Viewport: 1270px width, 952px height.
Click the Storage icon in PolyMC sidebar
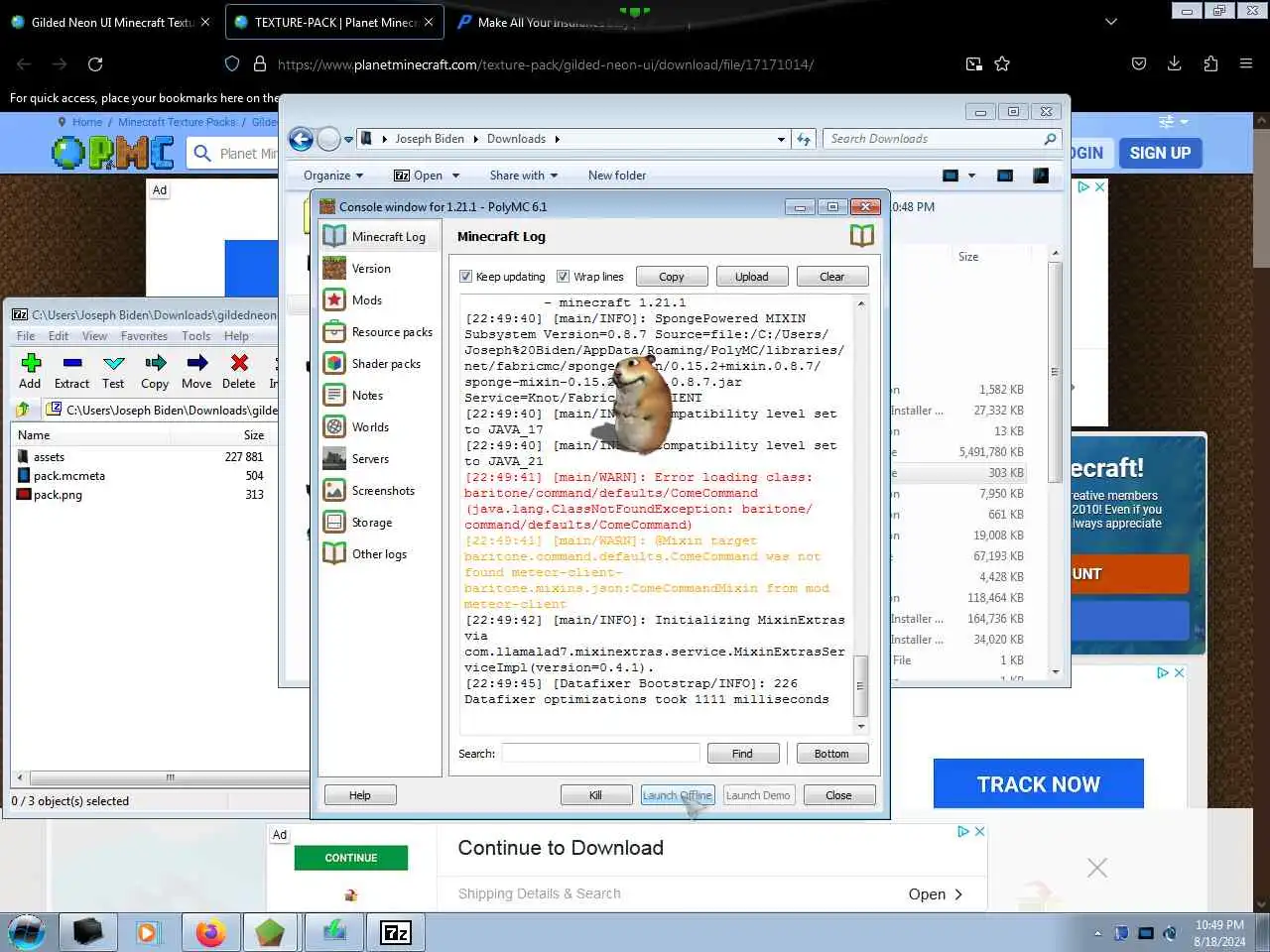click(334, 523)
